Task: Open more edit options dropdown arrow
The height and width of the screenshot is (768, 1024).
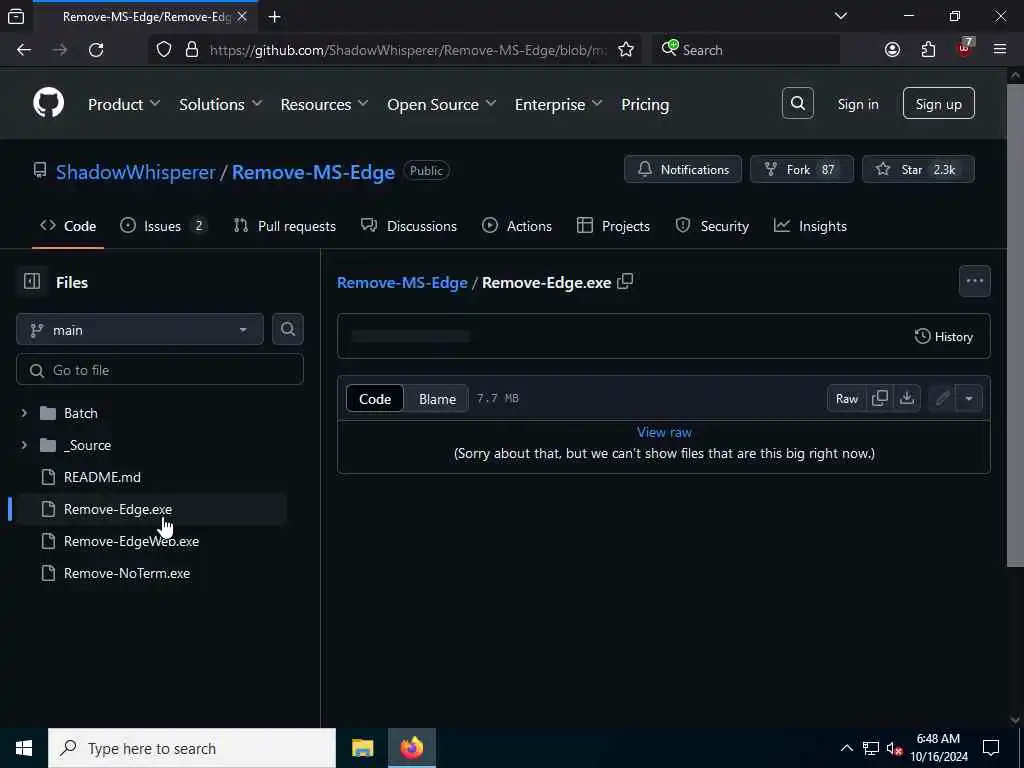Action: pos(968,398)
